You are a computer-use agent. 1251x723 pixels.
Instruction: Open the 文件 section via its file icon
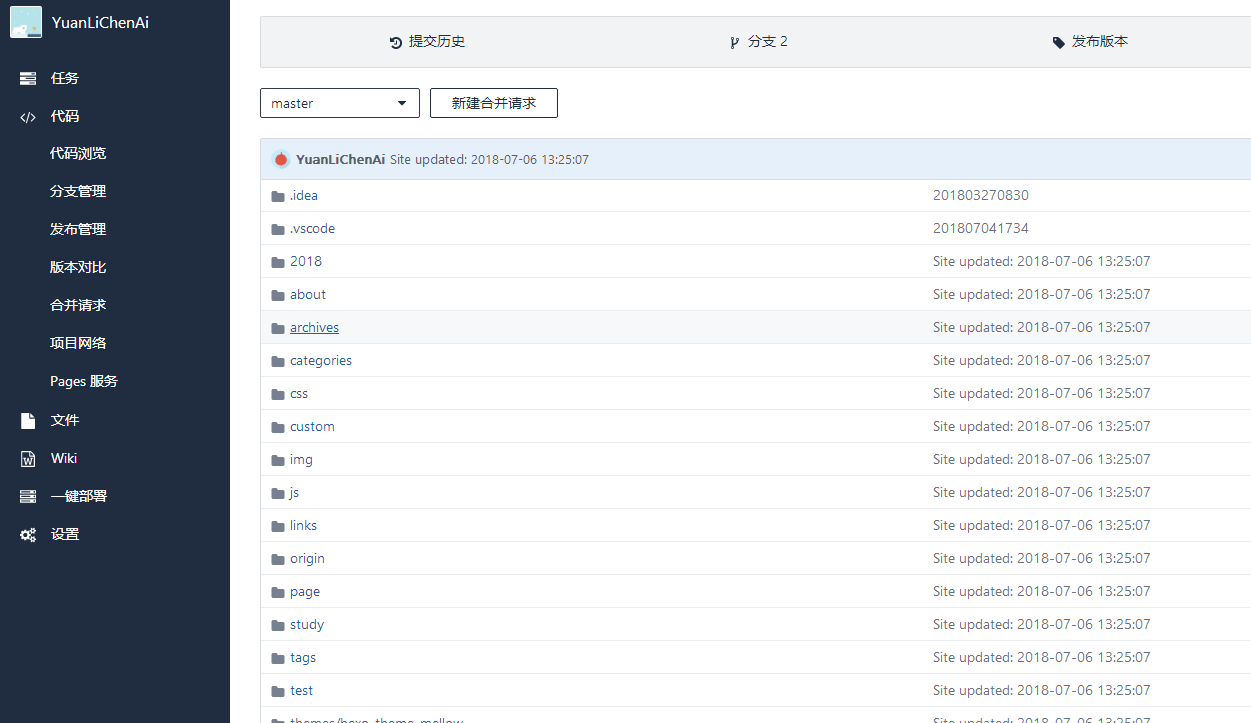(x=27, y=420)
